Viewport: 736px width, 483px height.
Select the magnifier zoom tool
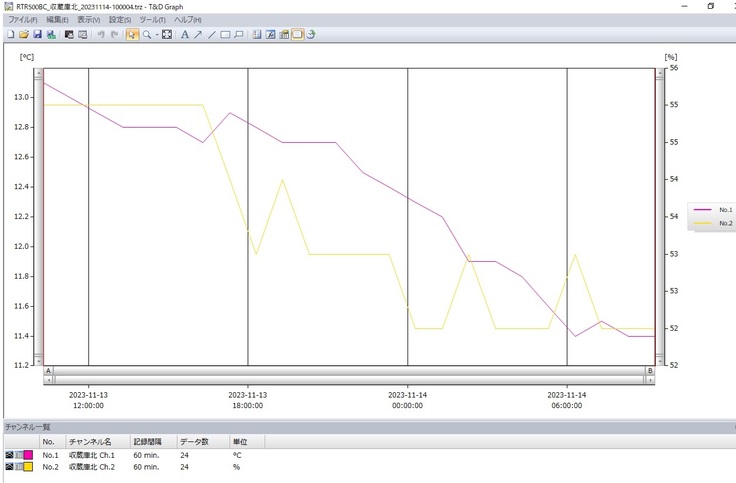(146, 34)
